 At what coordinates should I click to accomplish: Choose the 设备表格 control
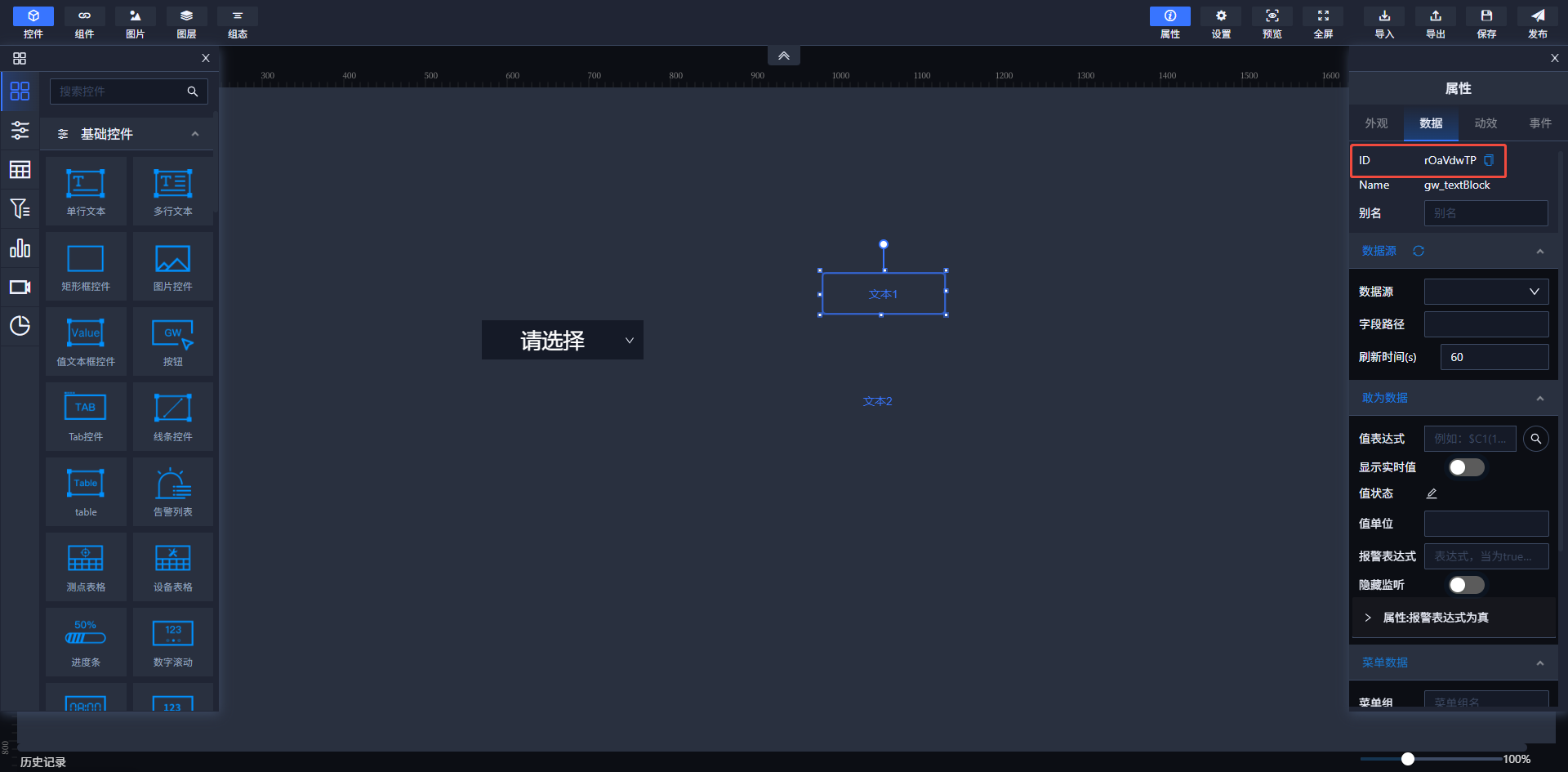pos(173,567)
